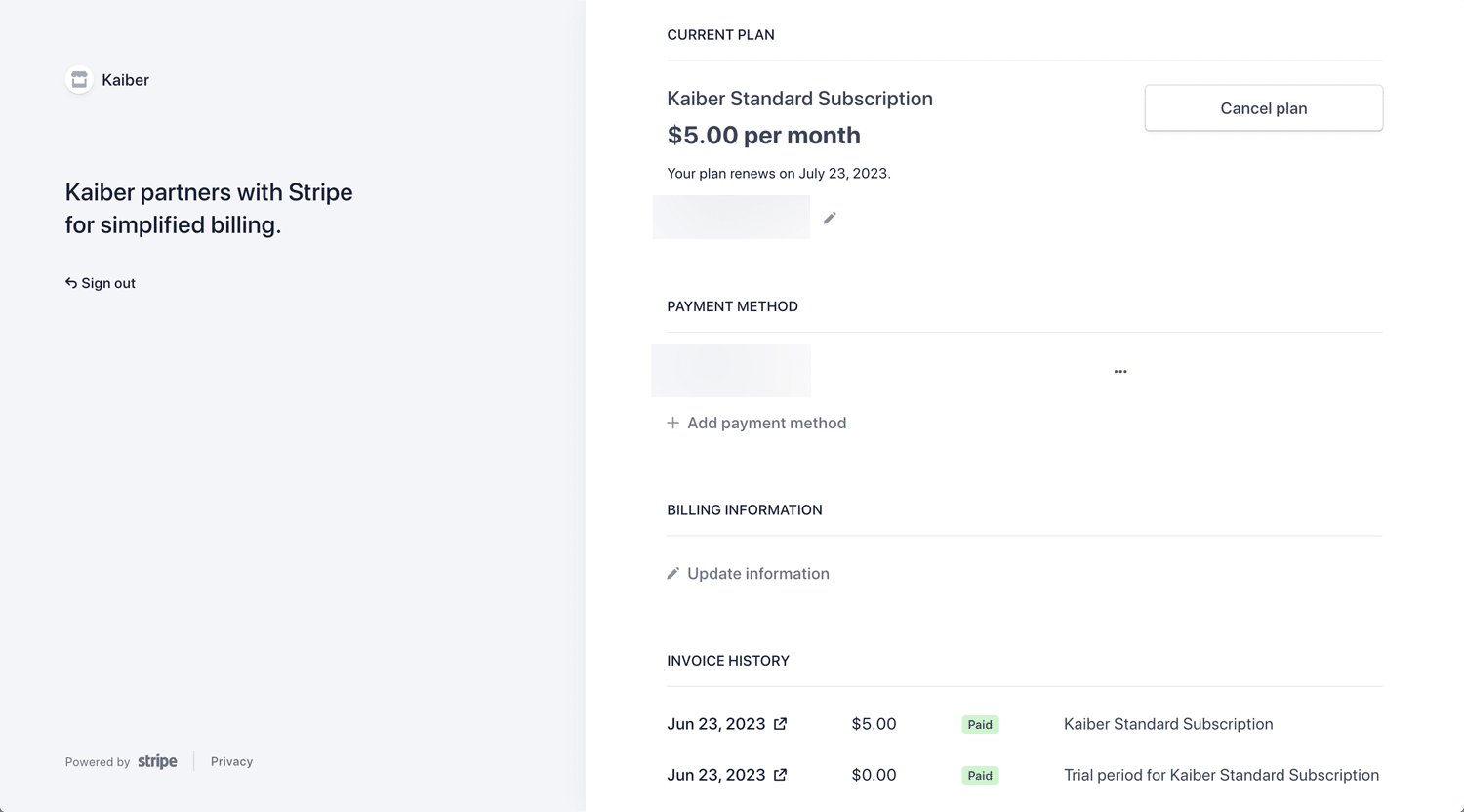The width and height of the screenshot is (1464, 812).
Task: Click the pencil icon beside Update information
Action: 672,574
